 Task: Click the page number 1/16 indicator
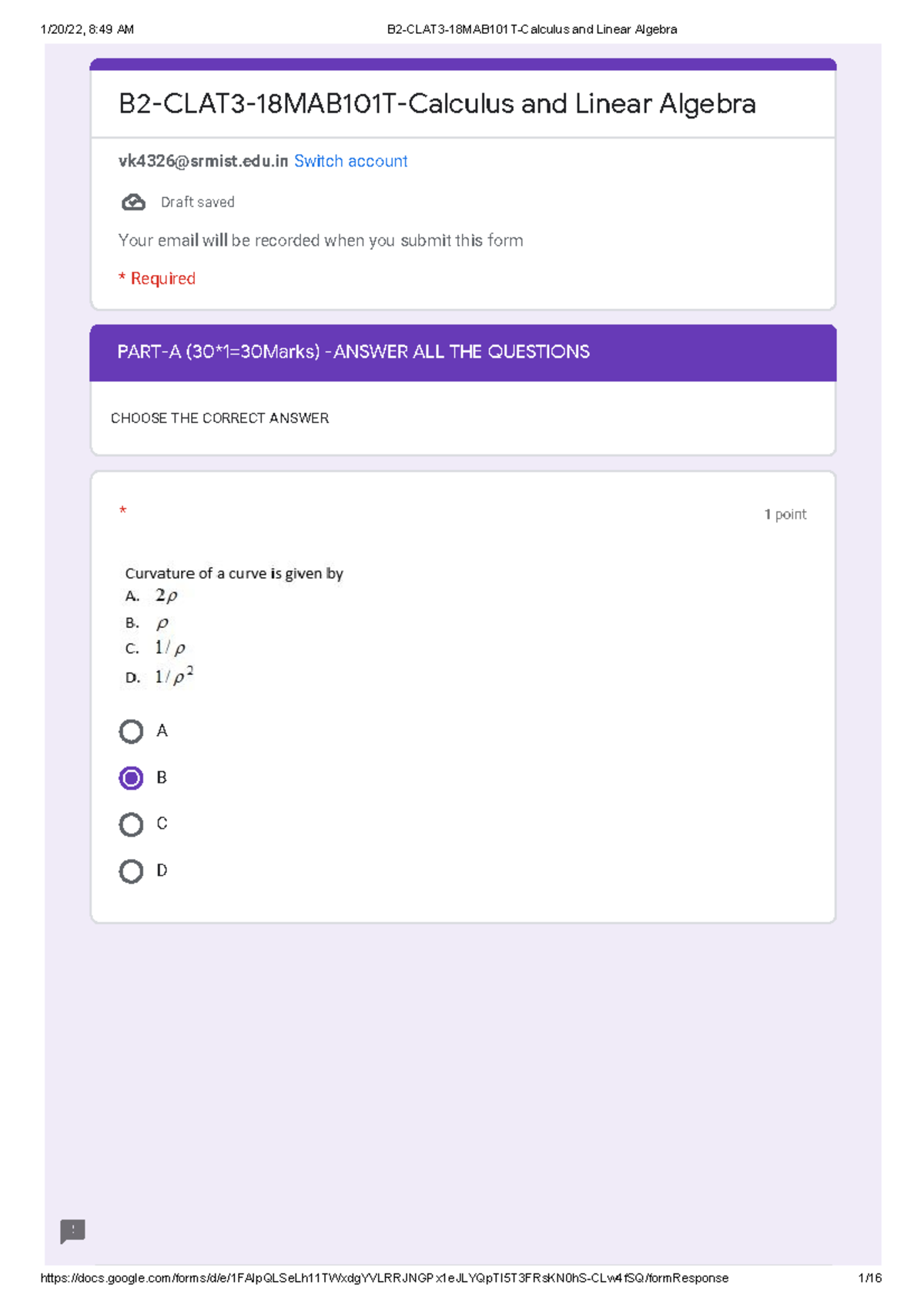pos(869,1278)
